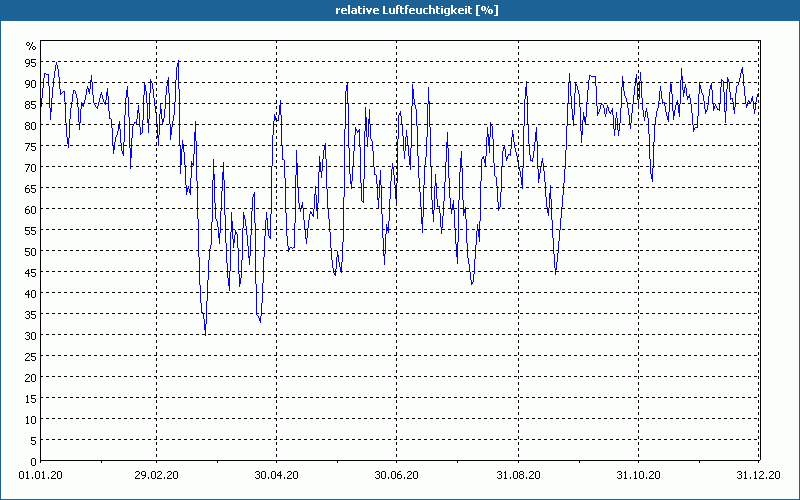
Task: Select the 75 y-axis label
Action: (31, 146)
